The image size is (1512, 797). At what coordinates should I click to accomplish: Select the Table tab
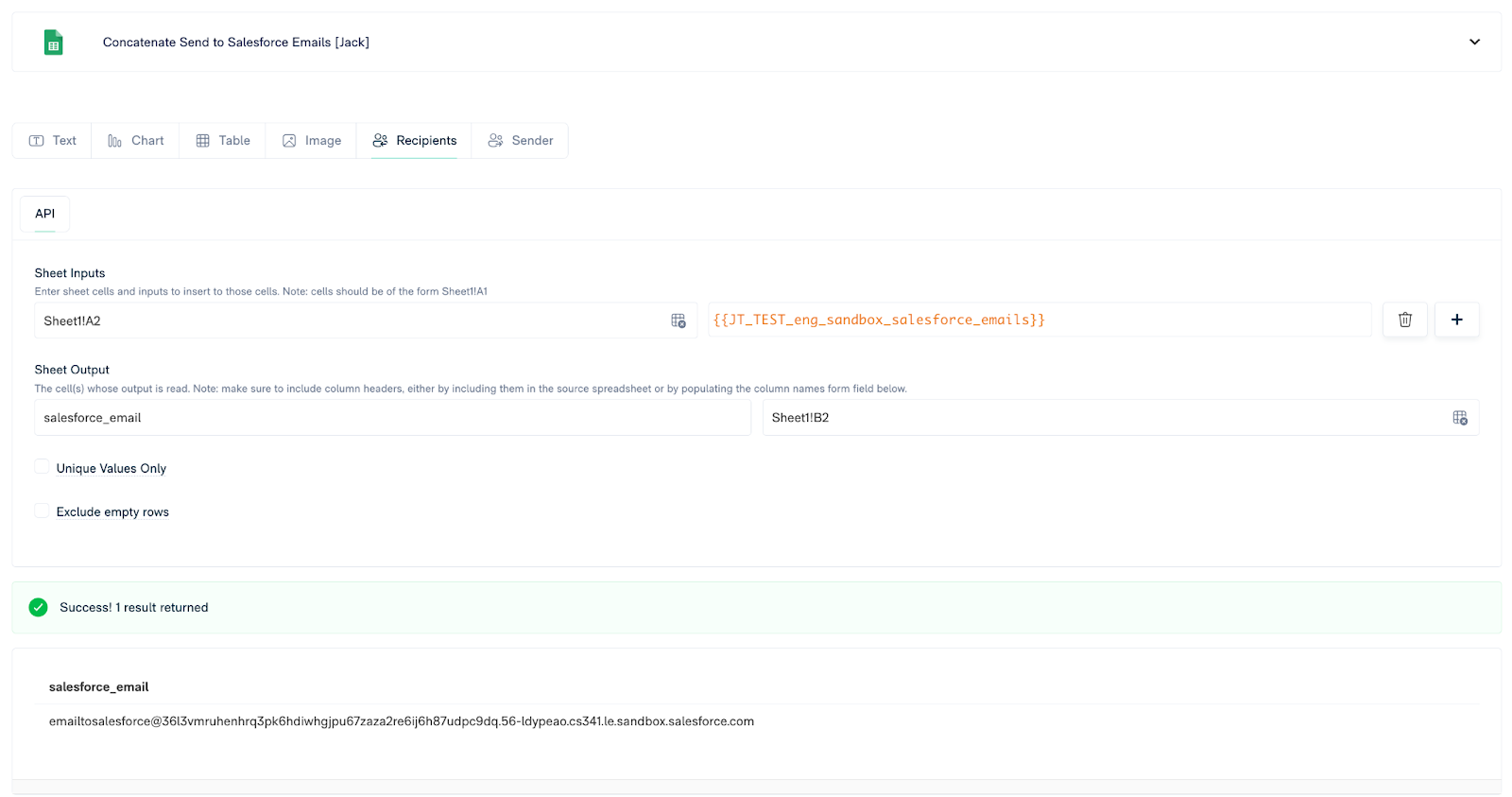point(223,141)
